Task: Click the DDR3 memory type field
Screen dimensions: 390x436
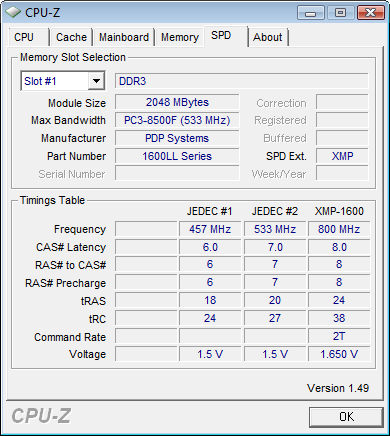Action: tap(242, 81)
